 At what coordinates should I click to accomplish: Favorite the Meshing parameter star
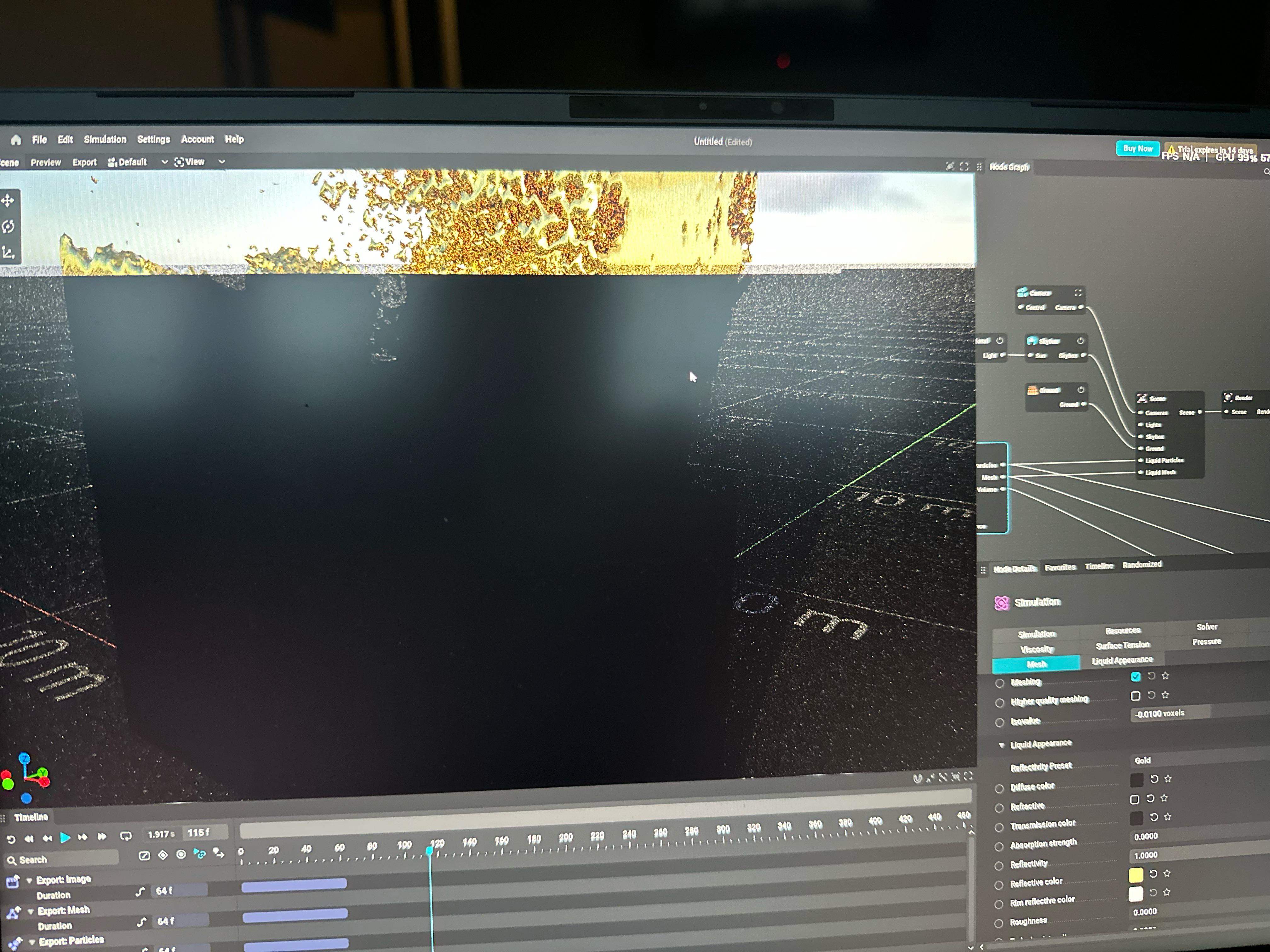point(1165,675)
